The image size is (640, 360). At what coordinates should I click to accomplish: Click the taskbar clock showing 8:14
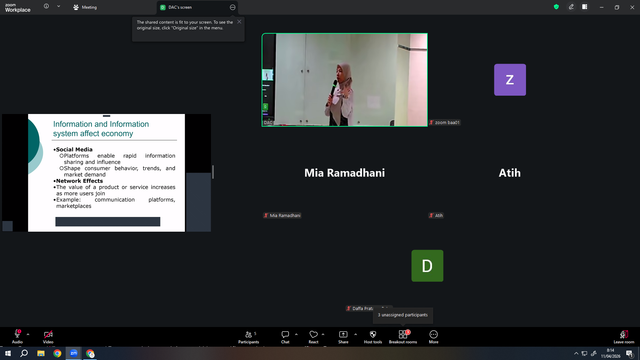pyautogui.click(x=611, y=353)
